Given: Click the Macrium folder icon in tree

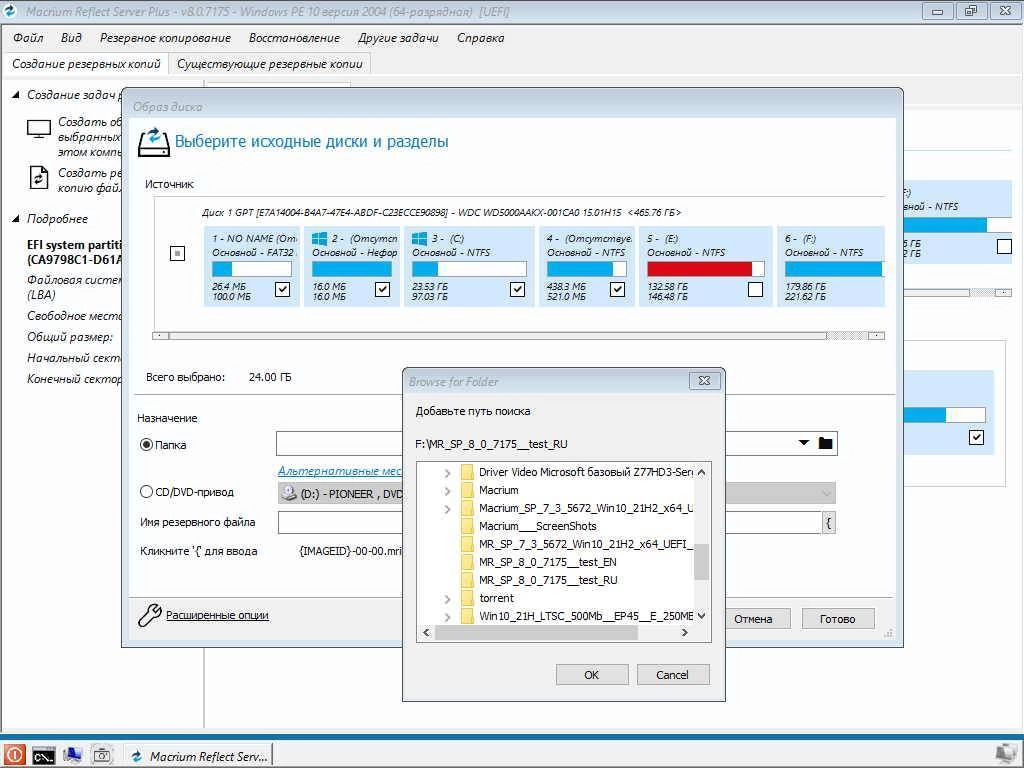Looking at the screenshot, I should click(x=467, y=490).
